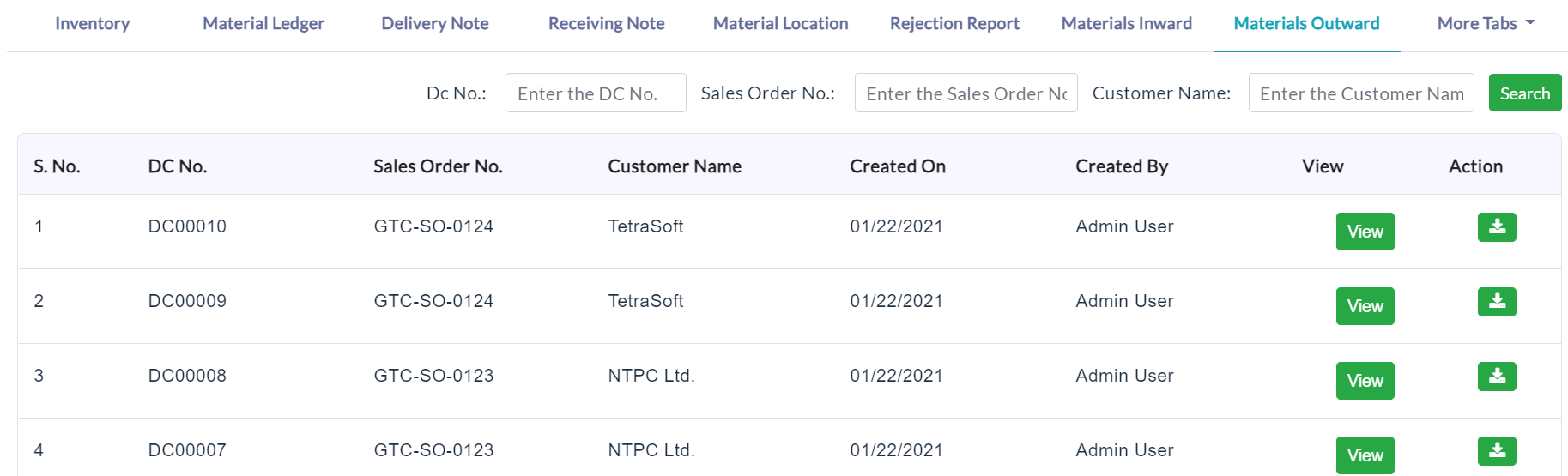This screenshot has width=1568, height=476.
Task: Download delivery challan DC00008
Action: [1497, 377]
